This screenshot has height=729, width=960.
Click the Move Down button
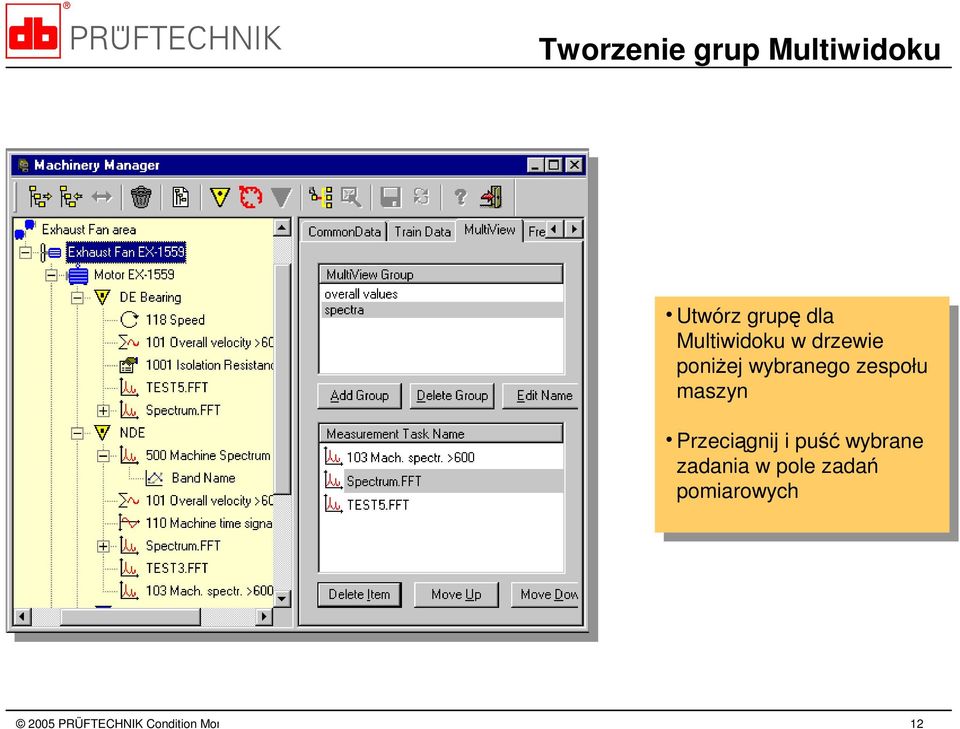(x=546, y=594)
